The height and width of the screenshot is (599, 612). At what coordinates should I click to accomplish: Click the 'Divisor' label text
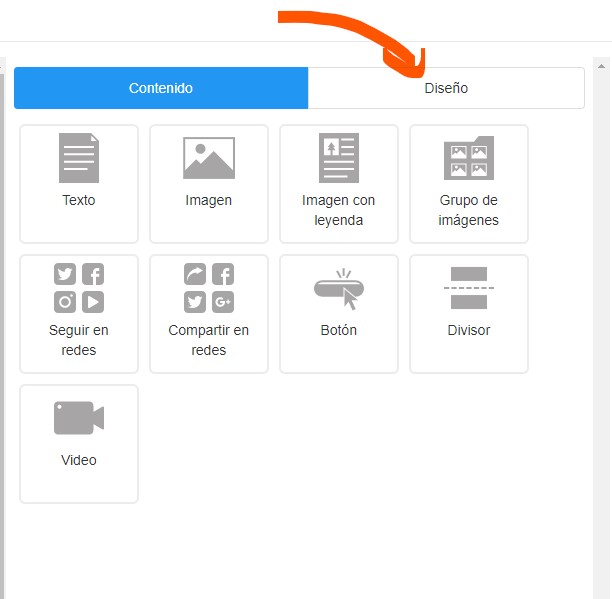(x=469, y=330)
